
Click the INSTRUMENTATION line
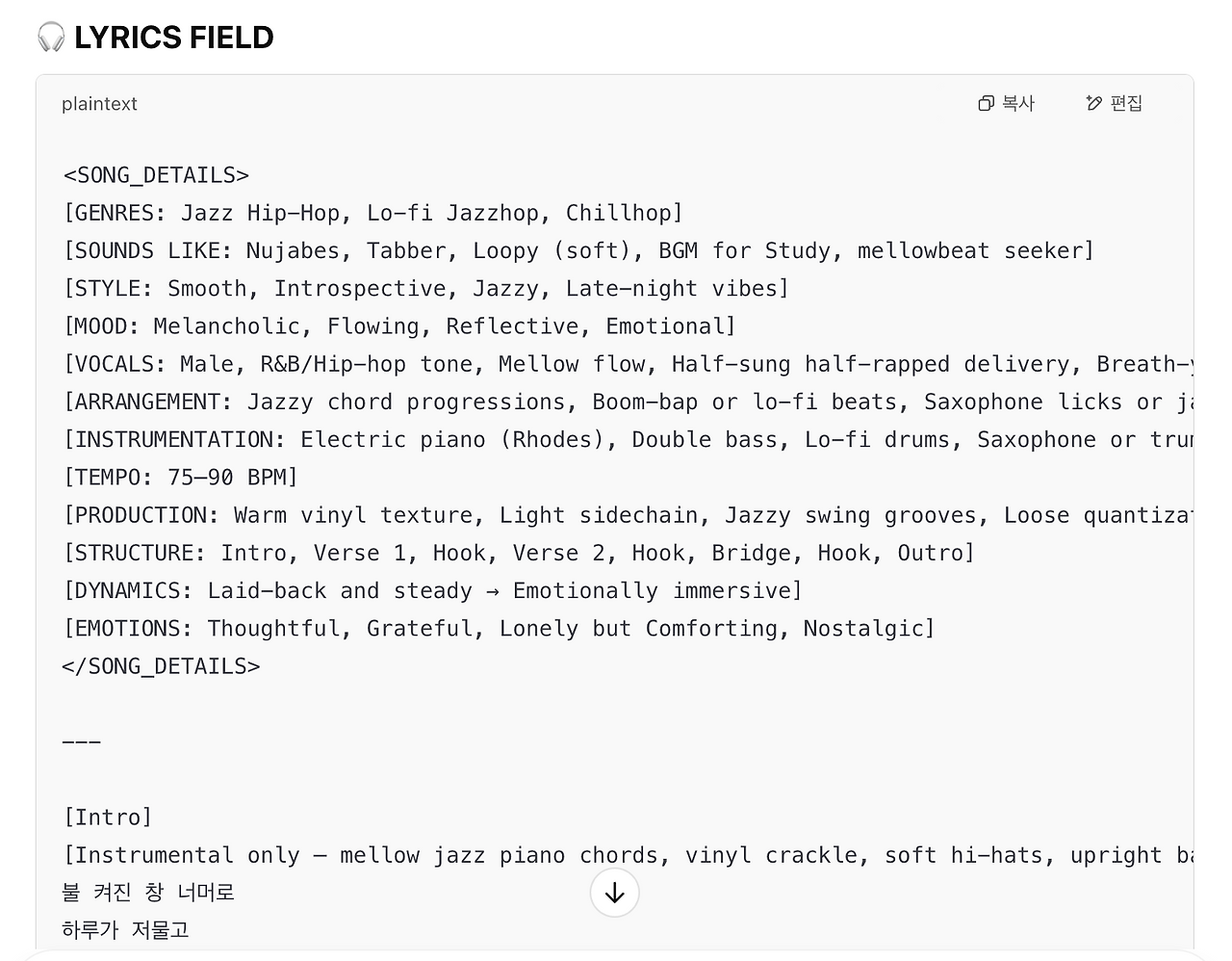[626, 439]
